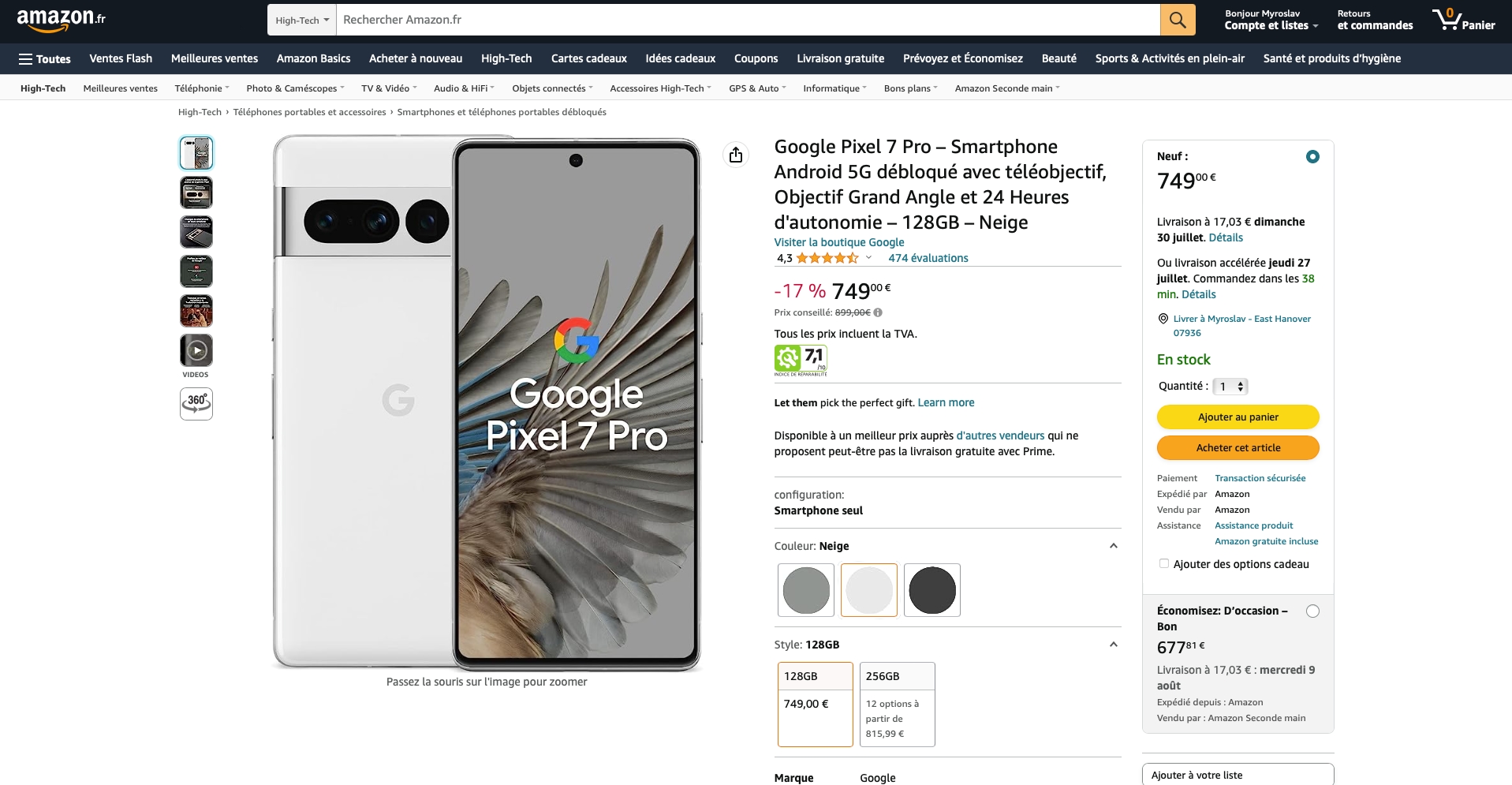Image resolution: width=1512 pixels, height=785 pixels.
Task: Click the info icon next to Prix conseillé
Action: [878, 312]
